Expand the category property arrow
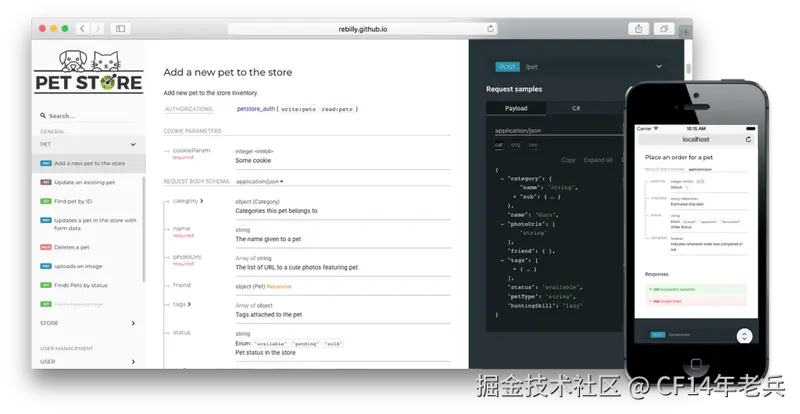800x414 pixels. 202,201
